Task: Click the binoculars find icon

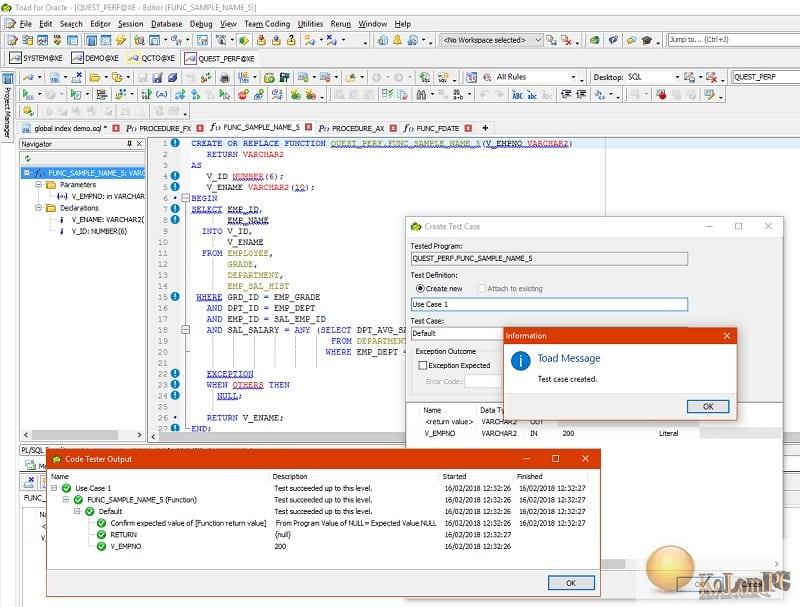Action: (x=421, y=94)
